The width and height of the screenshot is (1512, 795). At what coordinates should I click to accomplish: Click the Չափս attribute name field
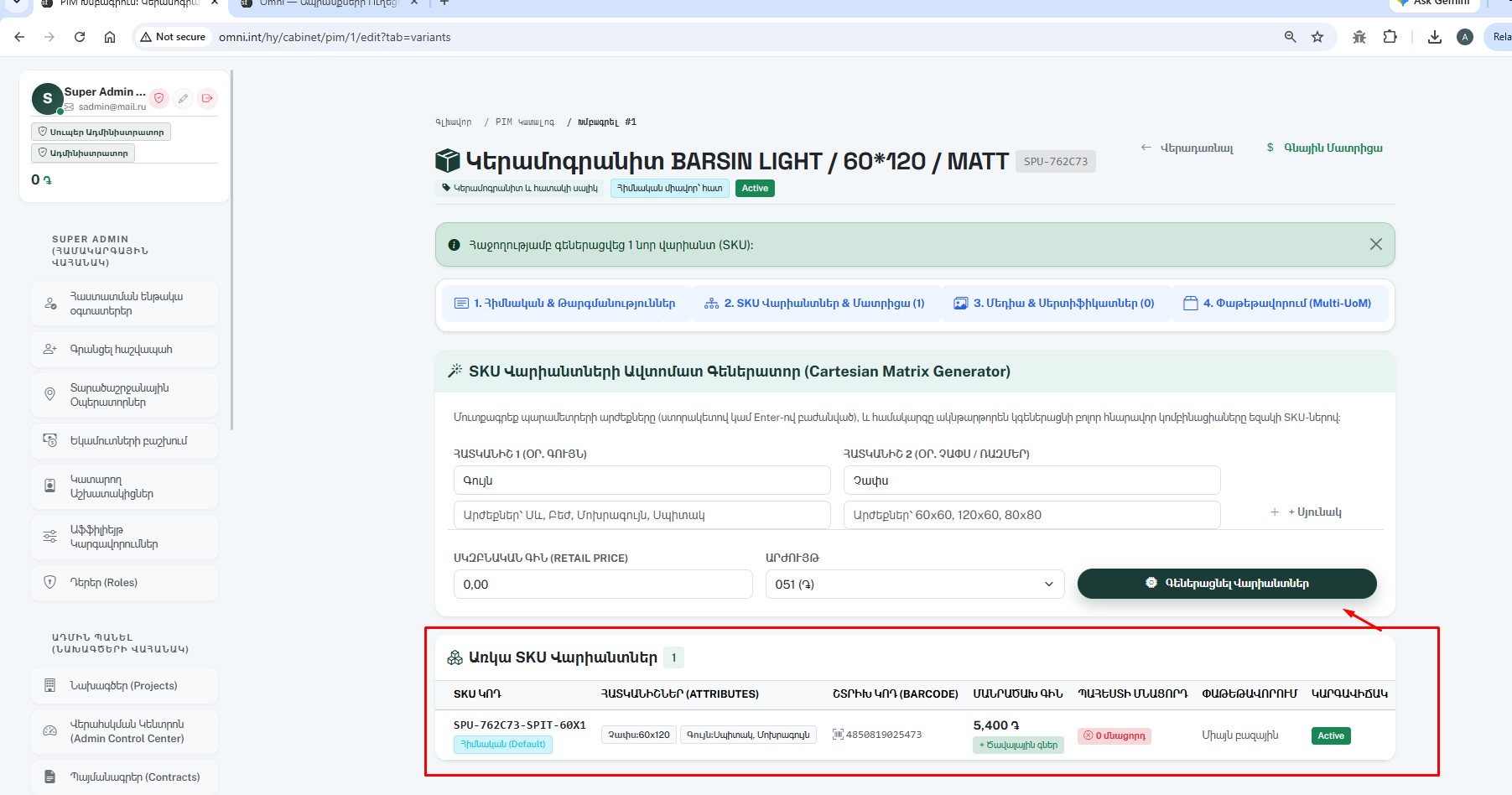coord(1031,481)
